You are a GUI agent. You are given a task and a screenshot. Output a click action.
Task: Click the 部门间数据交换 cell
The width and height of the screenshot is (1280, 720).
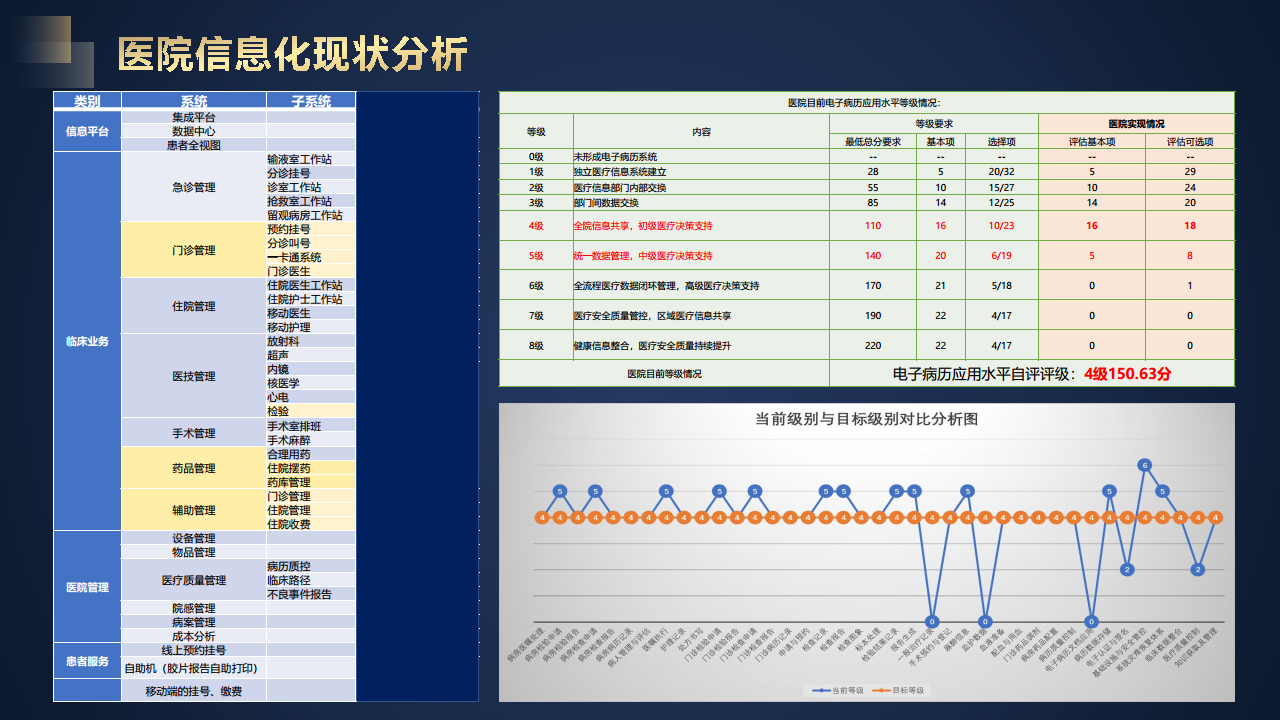(701, 202)
